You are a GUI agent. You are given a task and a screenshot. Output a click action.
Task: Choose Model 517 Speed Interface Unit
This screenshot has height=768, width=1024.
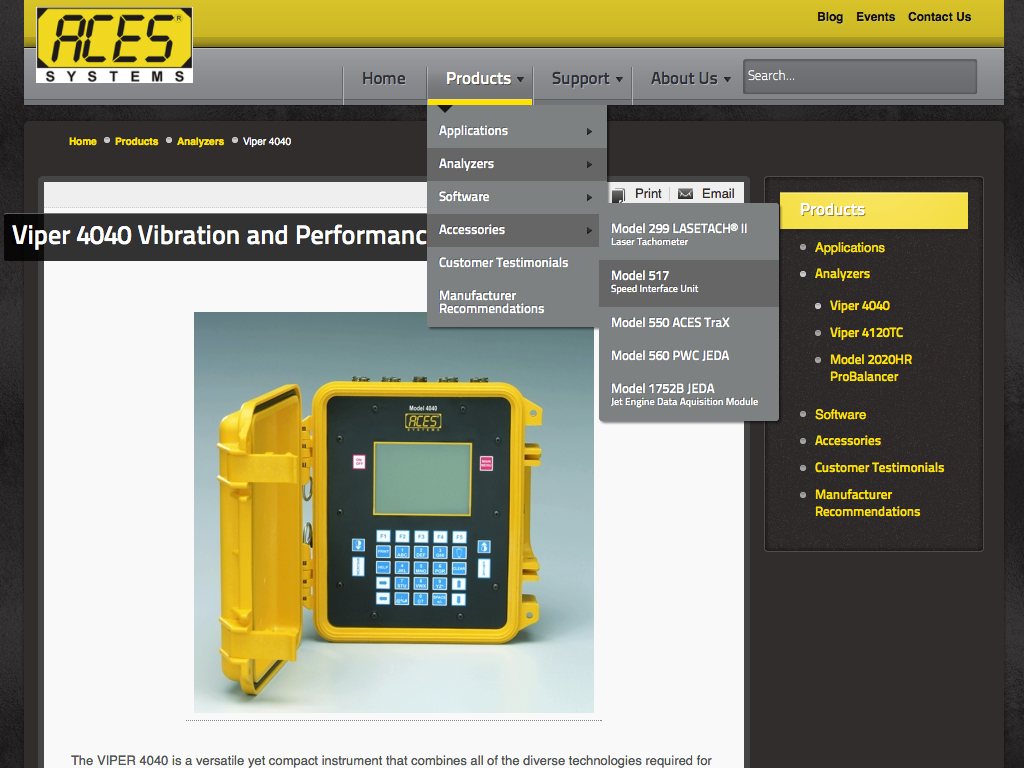(688, 281)
